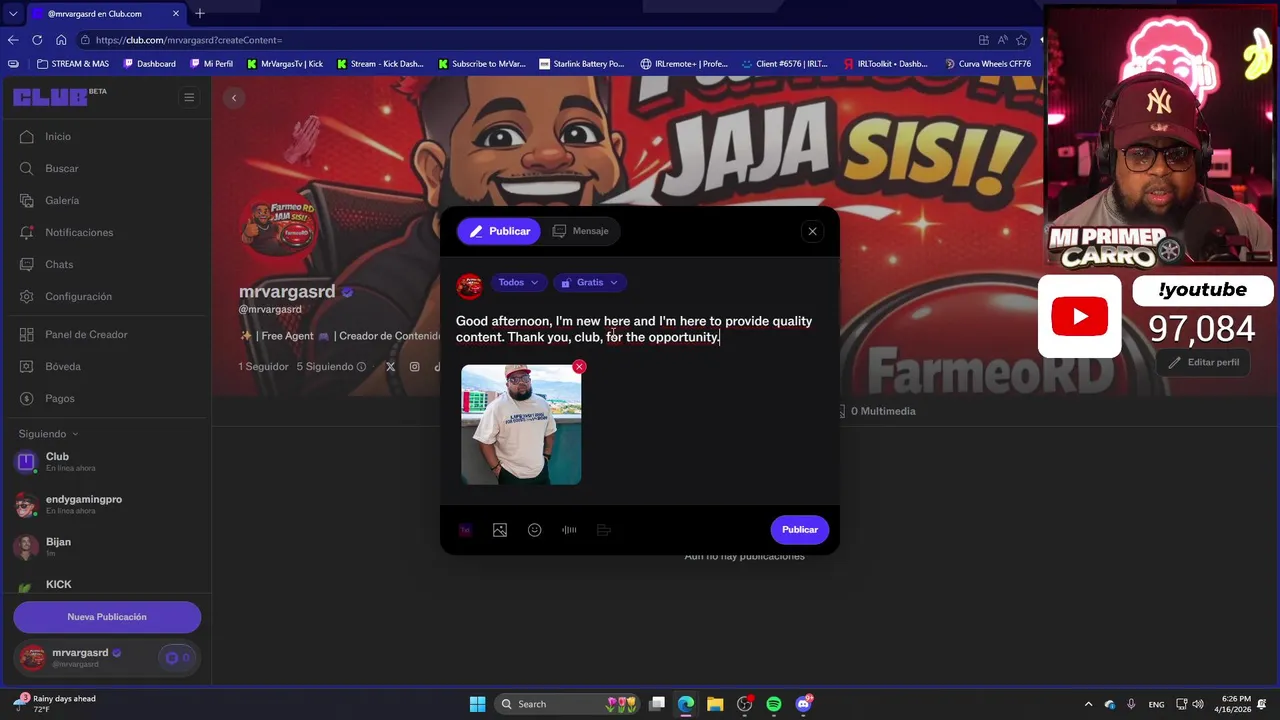Click the profile back arrow button
This screenshot has height=720, width=1280.
234,98
